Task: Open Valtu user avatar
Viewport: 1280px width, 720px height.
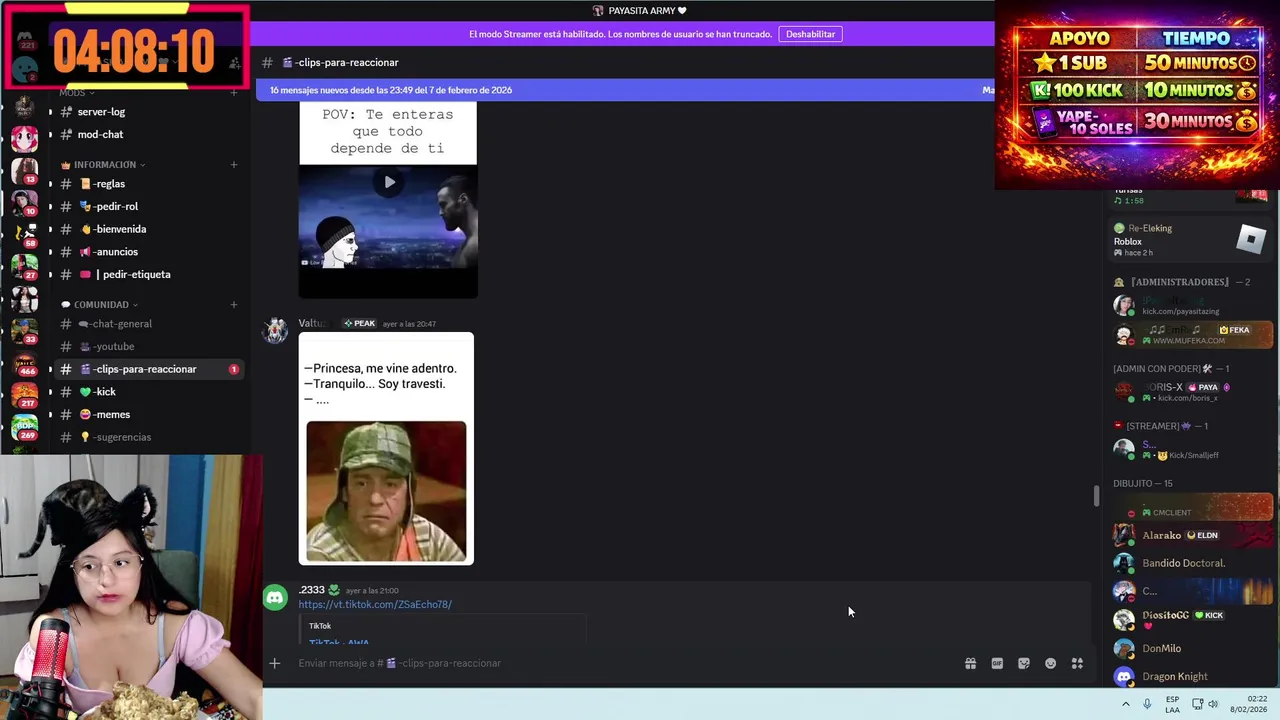Action: 275,331
